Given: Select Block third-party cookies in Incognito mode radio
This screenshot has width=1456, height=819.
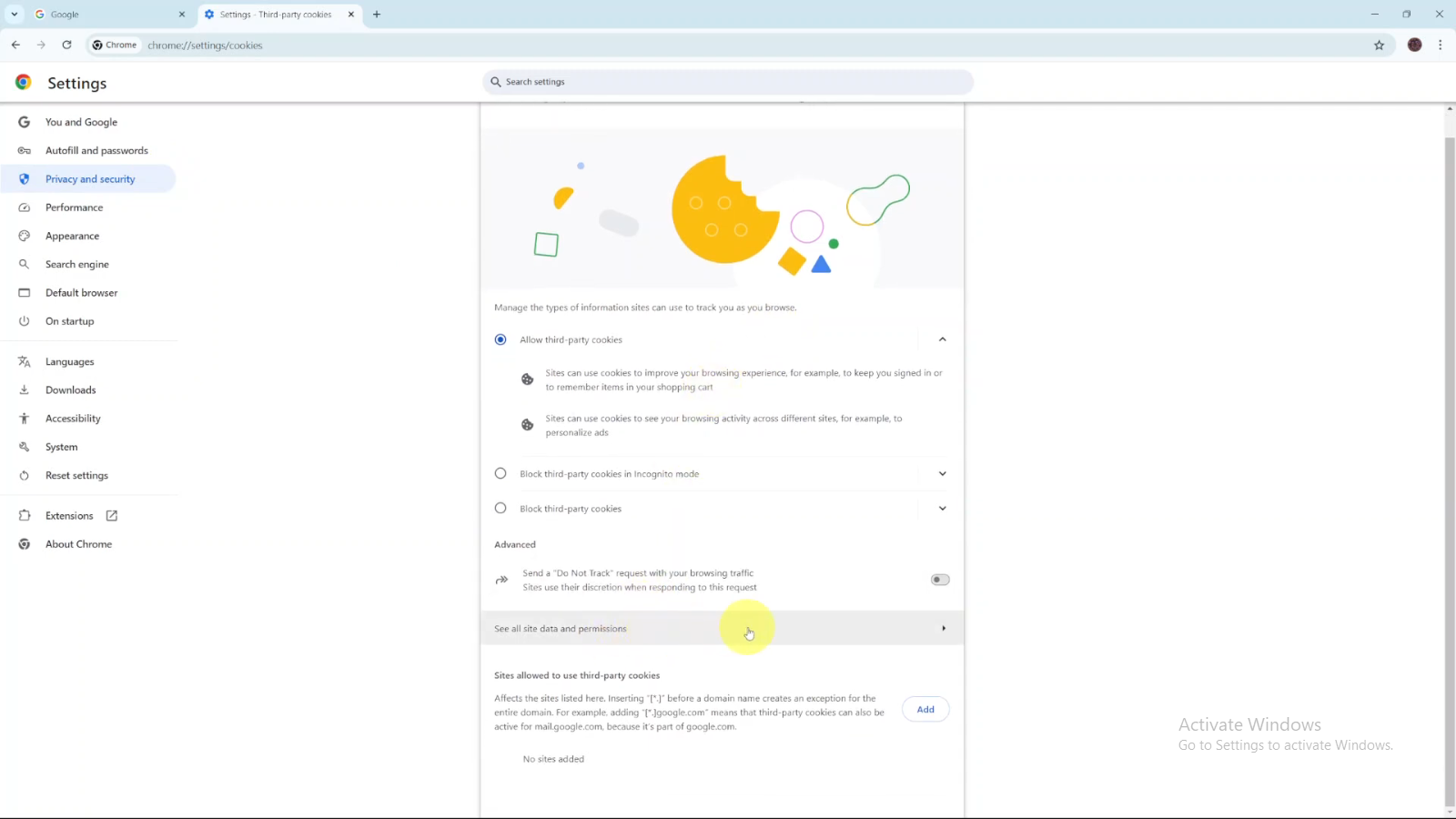Looking at the screenshot, I should click(500, 473).
